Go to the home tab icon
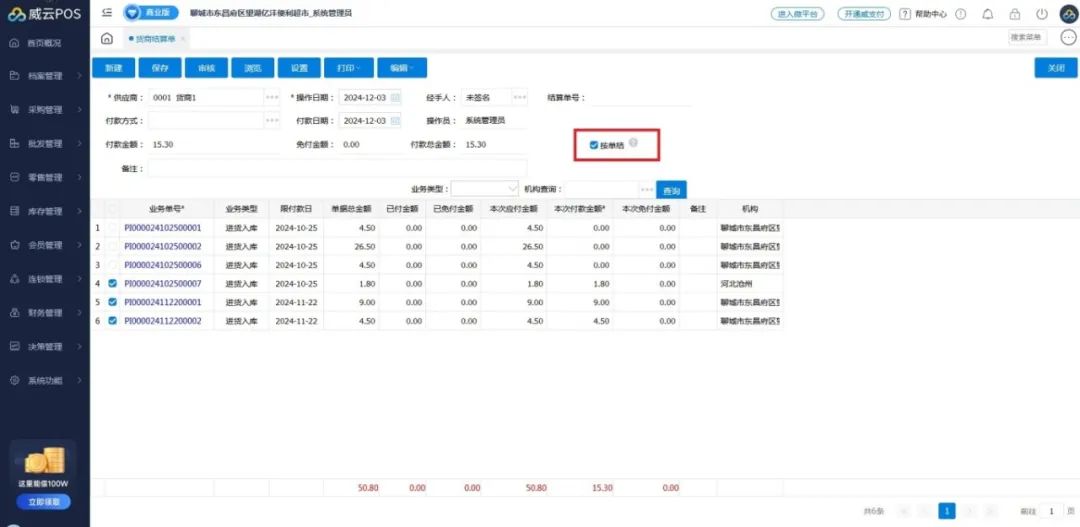 point(107,38)
